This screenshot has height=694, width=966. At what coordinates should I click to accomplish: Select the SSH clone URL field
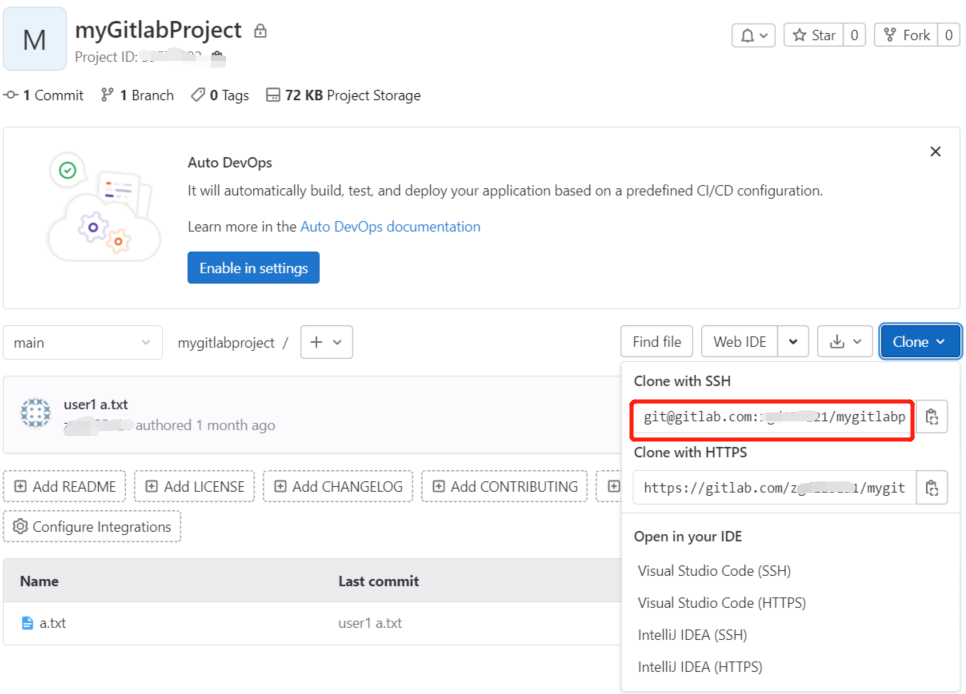(x=772, y=417)
